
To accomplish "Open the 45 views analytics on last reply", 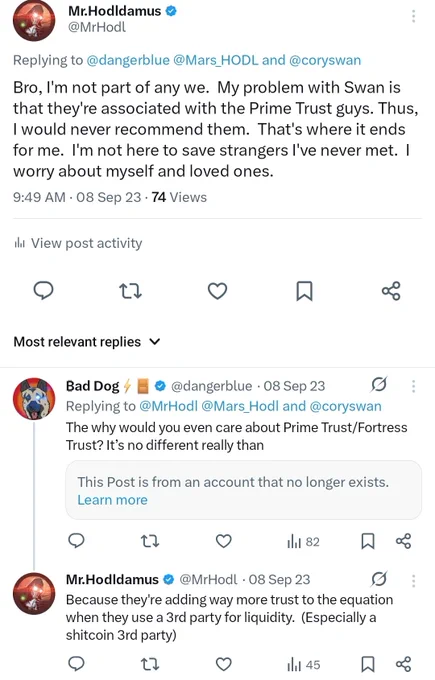I will (304, 664).
